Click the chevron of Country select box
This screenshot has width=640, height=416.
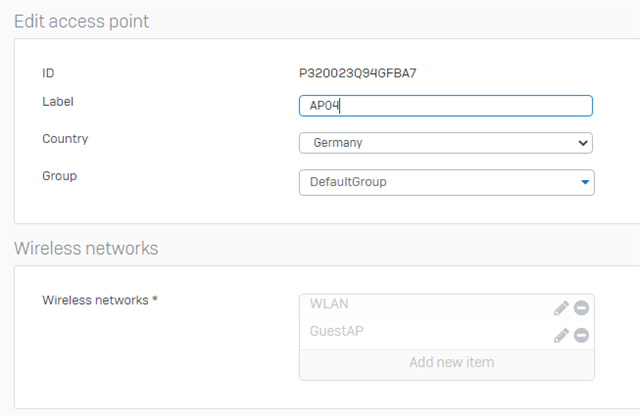point(583,143)
